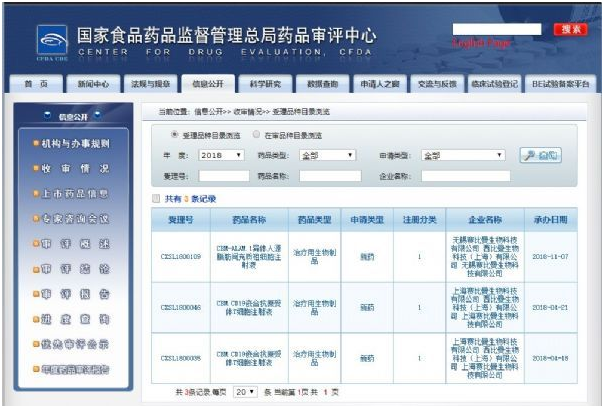This screenshot has height=408, width=604.
Task: Select the 在审品种目录浏览 radio button
Action: pyautogui.click(x=256, y=134)
